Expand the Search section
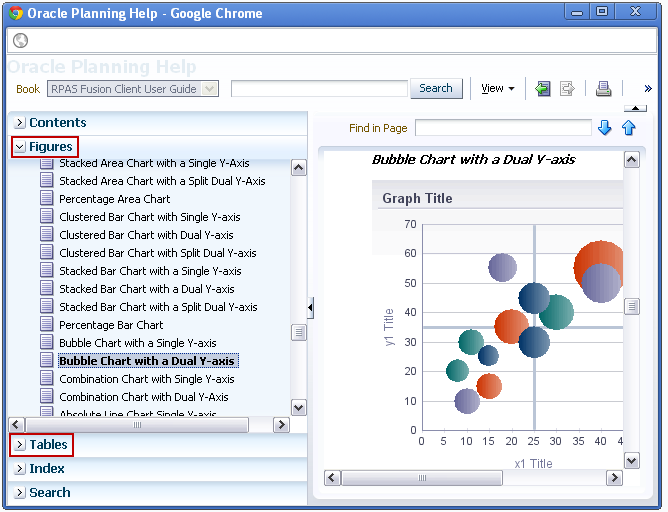 19,493
